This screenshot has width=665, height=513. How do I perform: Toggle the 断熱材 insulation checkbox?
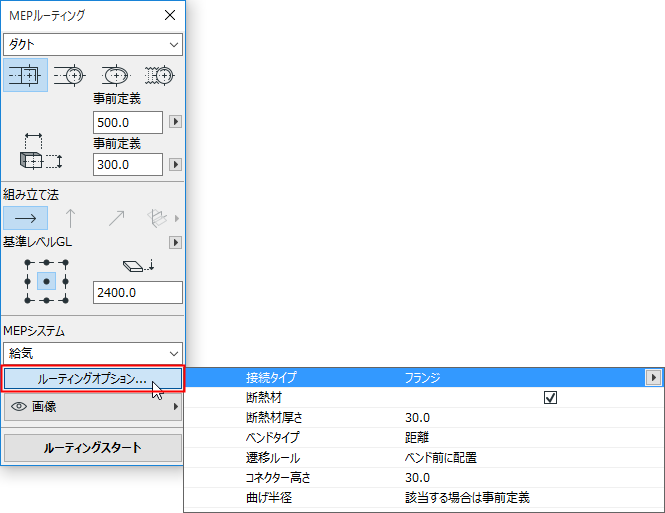click(x=550, y=398)
